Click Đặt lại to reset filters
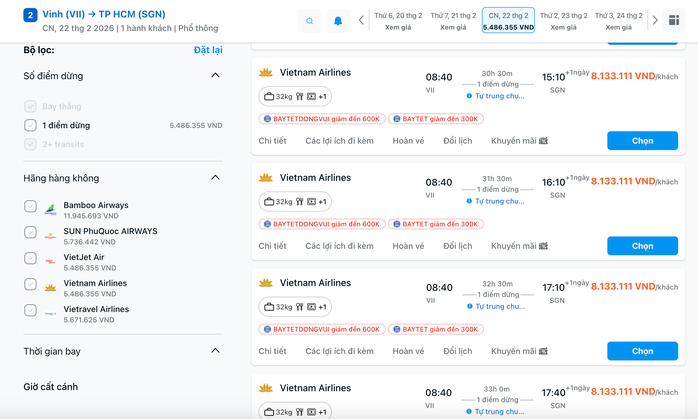The height and width of the screenshot is (419, 698). [x=207, y=49]
